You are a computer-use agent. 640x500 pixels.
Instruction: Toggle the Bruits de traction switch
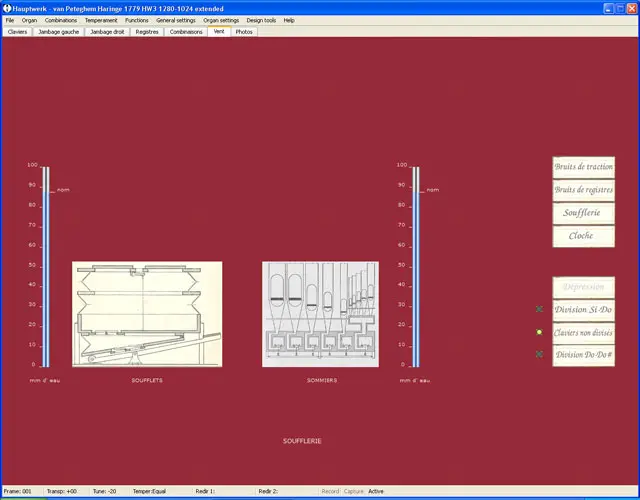583,167
